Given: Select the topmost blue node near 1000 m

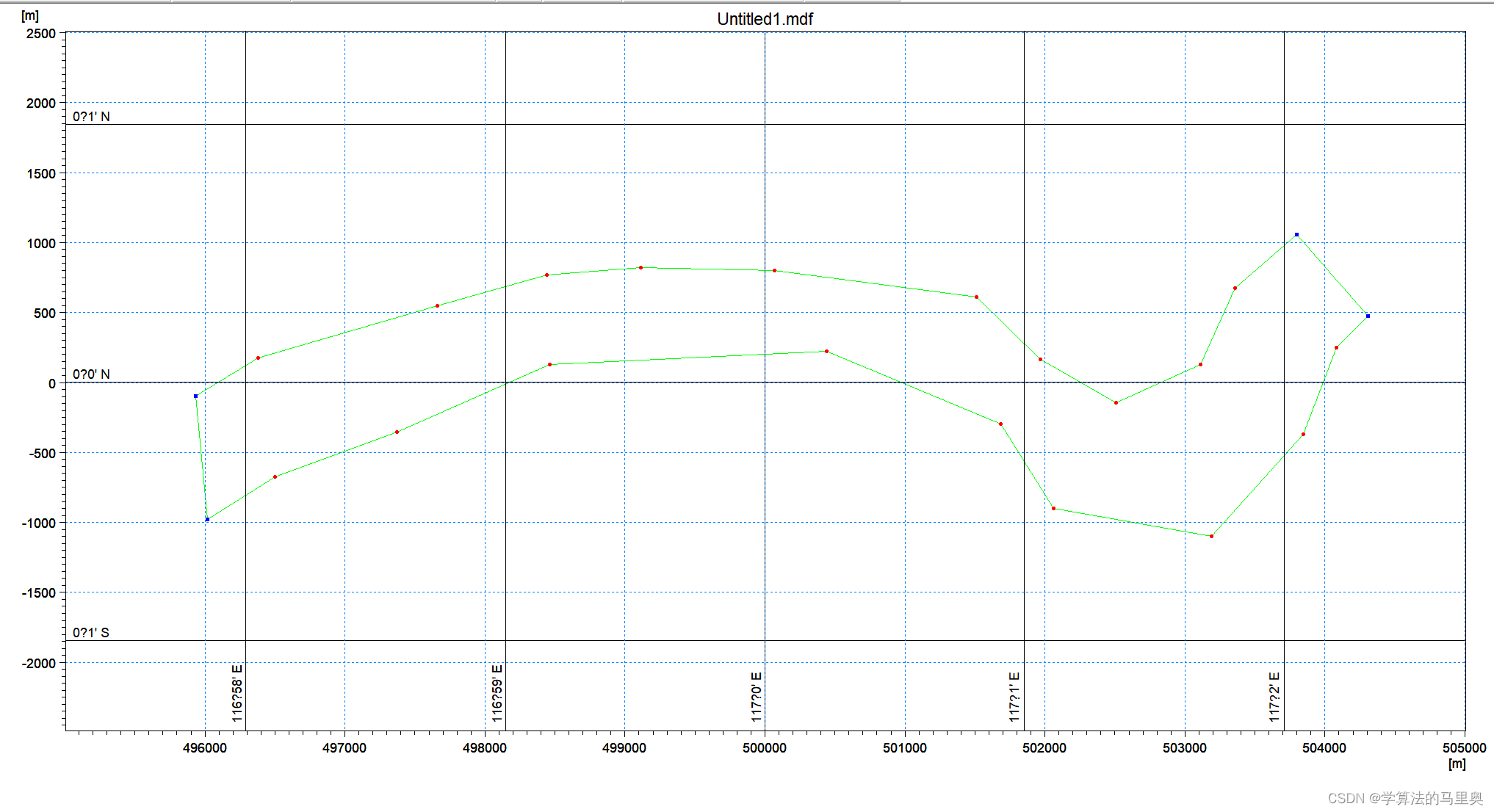Looking at the screenshot, I should click(x=1296, y=235).
